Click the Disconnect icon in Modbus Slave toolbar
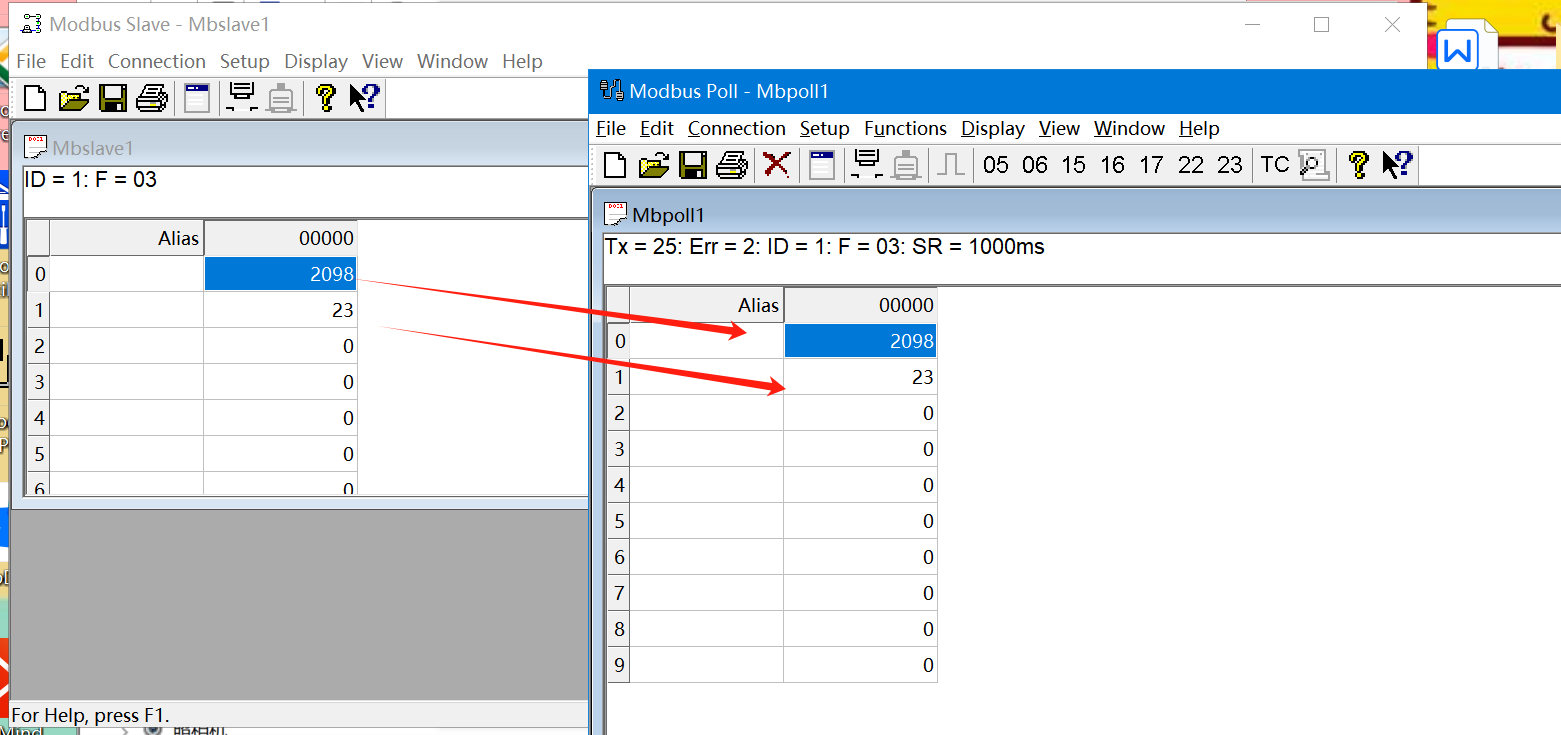This screenshot has width=1561, height=735. [x=281, y=97]
